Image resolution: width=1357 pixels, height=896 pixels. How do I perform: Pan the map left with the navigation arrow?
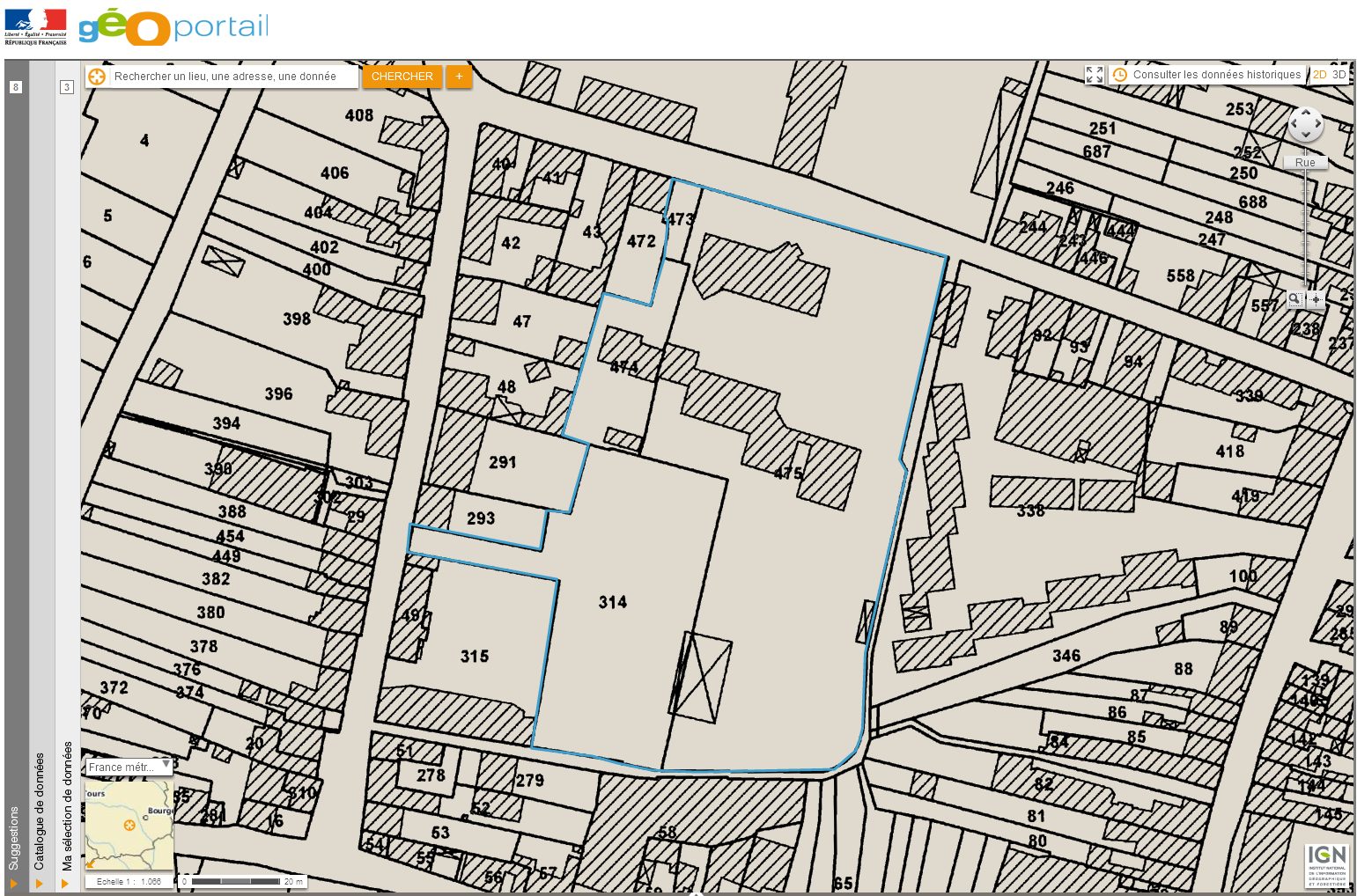point(1293,125)
